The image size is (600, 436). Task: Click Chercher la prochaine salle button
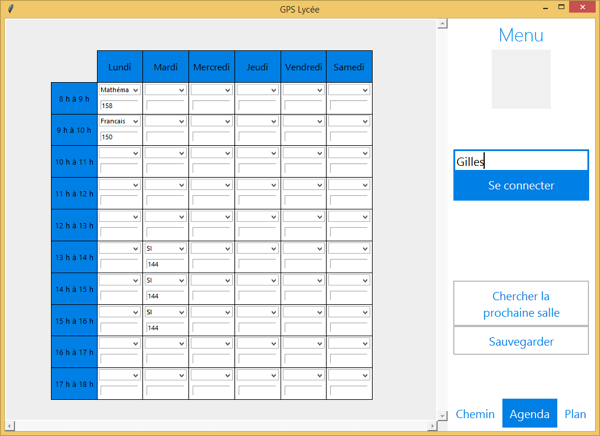point(521,304)
